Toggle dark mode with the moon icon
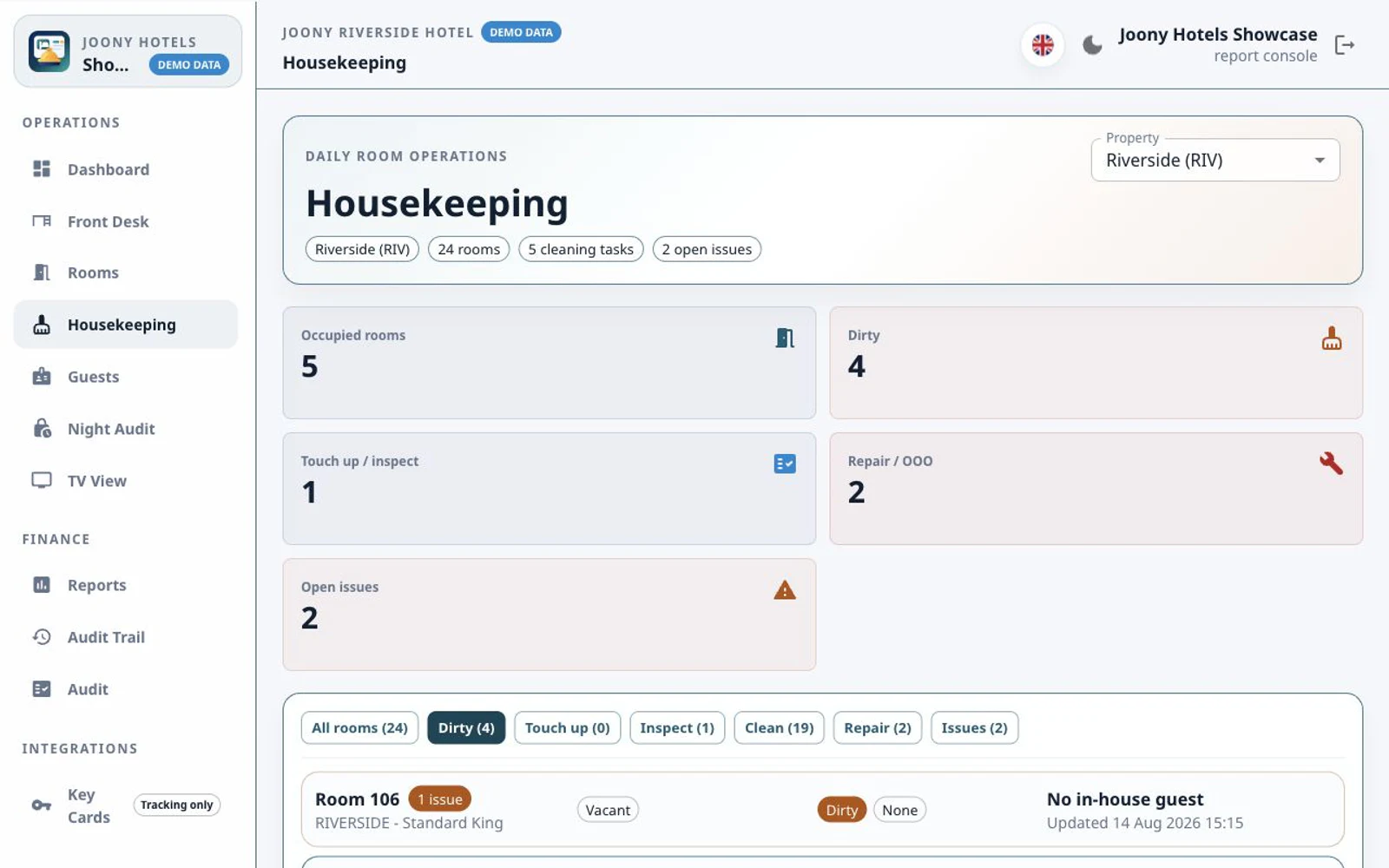 (1092, 45)
